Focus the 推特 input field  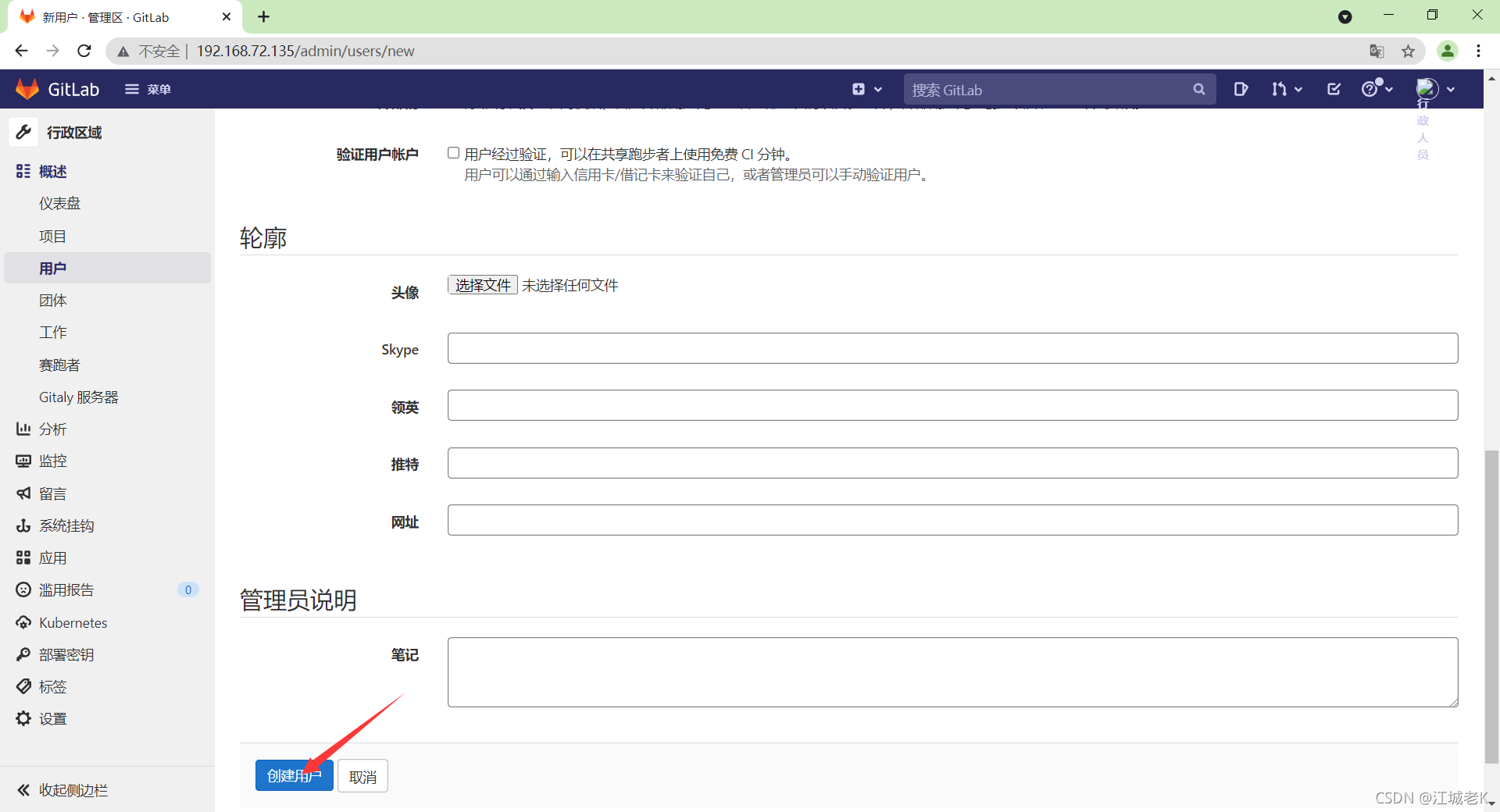(952, 463)
